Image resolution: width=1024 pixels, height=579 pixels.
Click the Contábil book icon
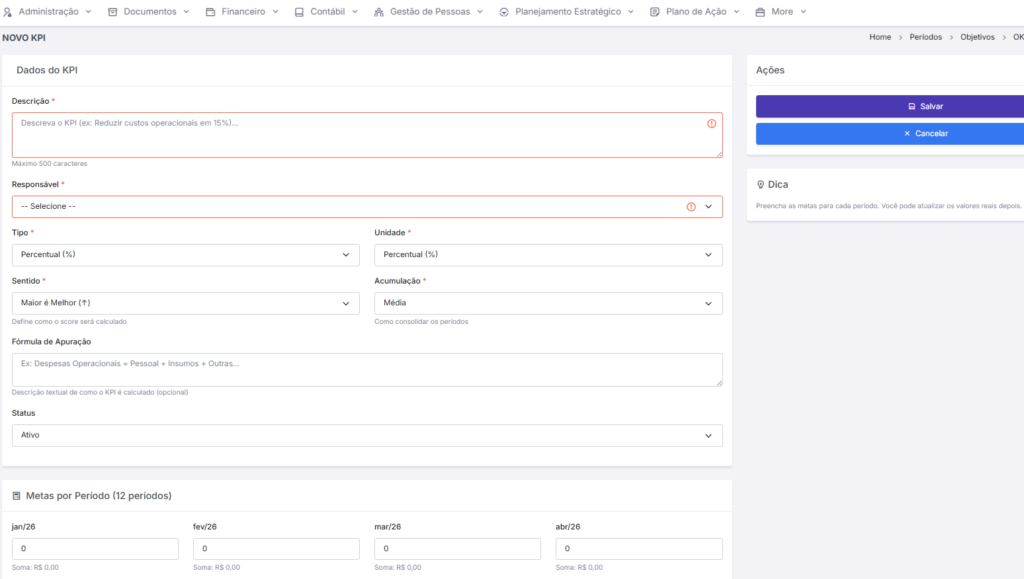coord(299,12)
